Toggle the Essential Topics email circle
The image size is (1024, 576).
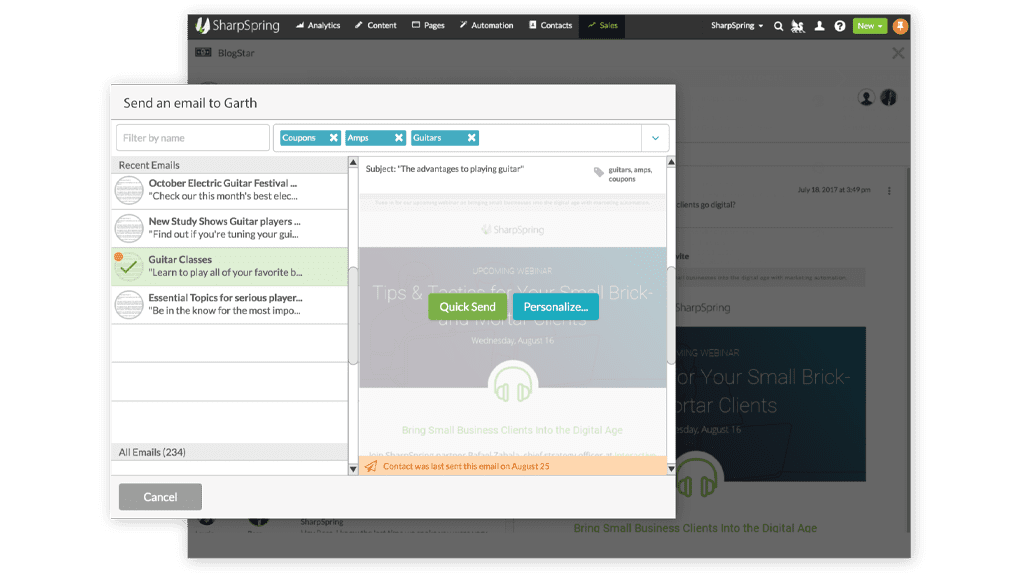pos(129,304)
